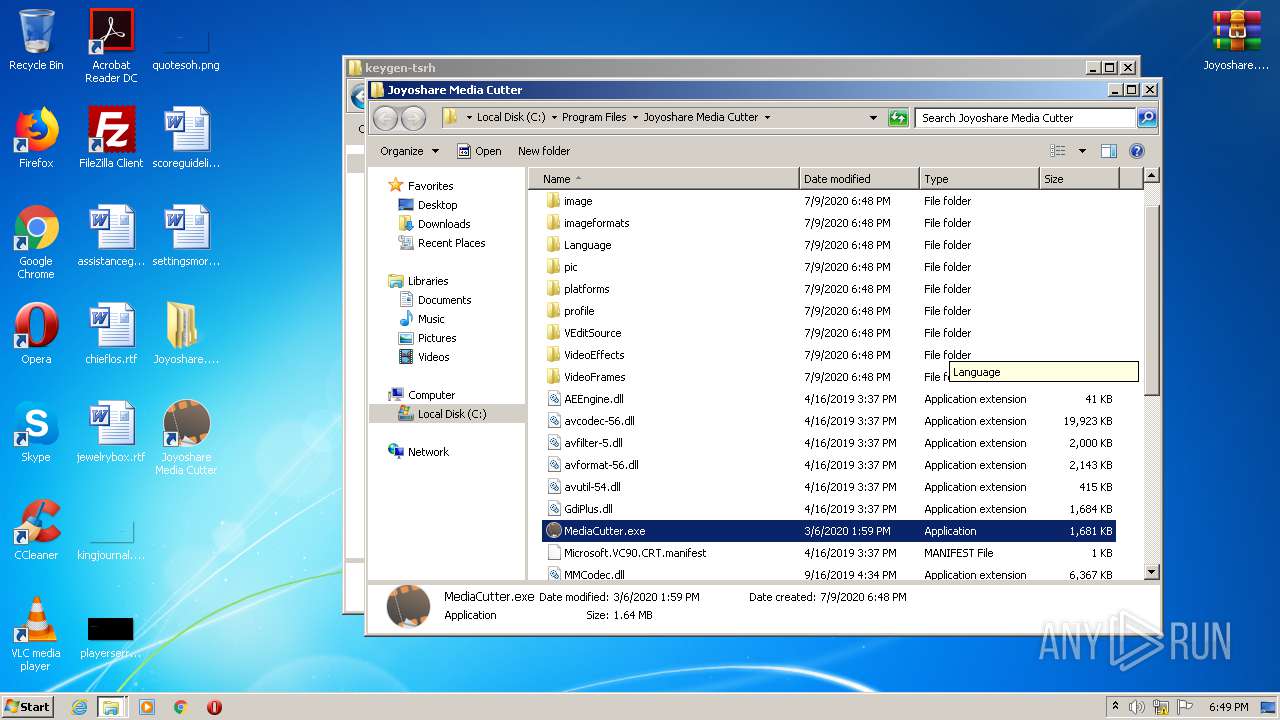Go forward in Explorer navigation
The image size is (1280, 720).
412,118
